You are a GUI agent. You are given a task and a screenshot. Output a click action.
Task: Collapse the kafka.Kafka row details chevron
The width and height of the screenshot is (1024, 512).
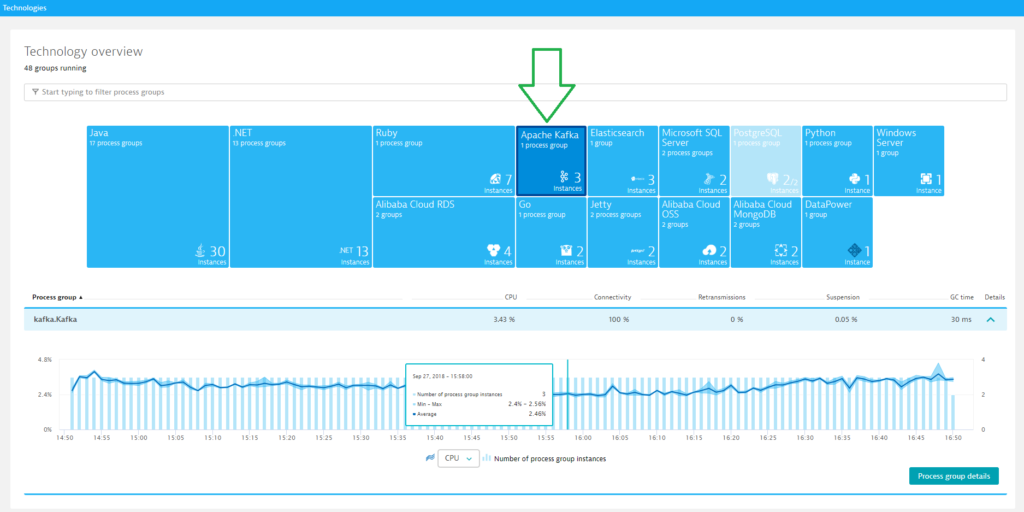pos(991,320)
